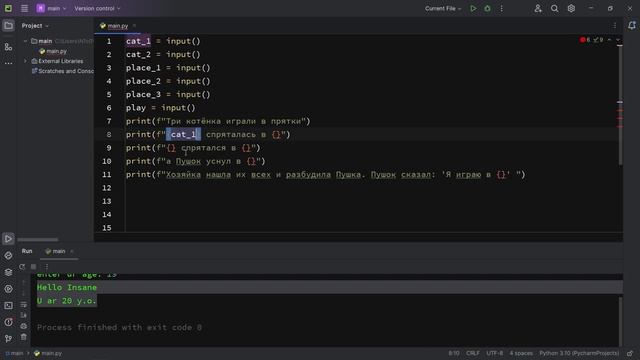640x360 pixels.
Task: Open the Structure tool window icon
Action: pyautogui.click(x=8, y=47)
